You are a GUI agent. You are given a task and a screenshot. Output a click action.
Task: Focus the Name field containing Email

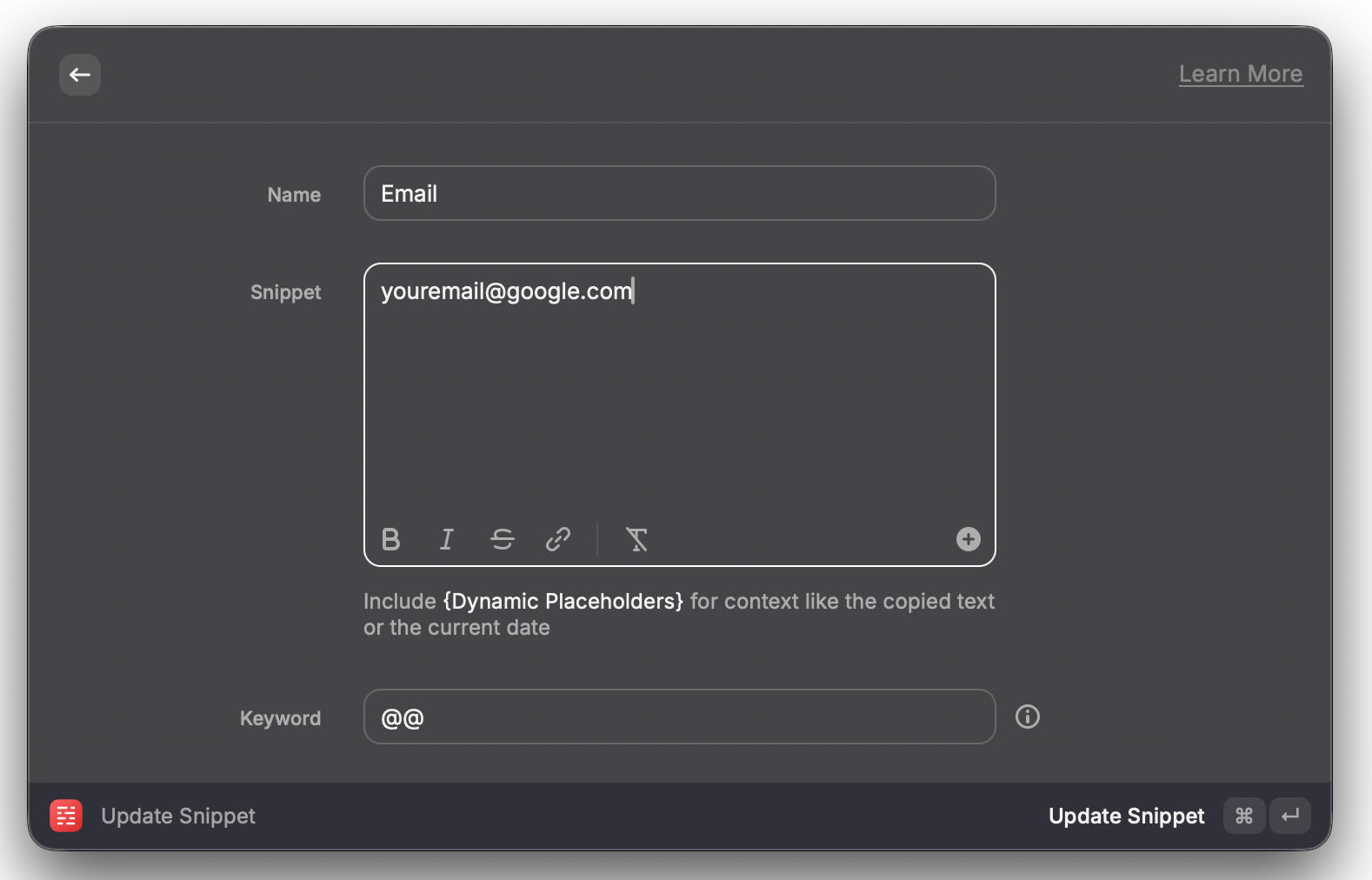coord(678,194)
